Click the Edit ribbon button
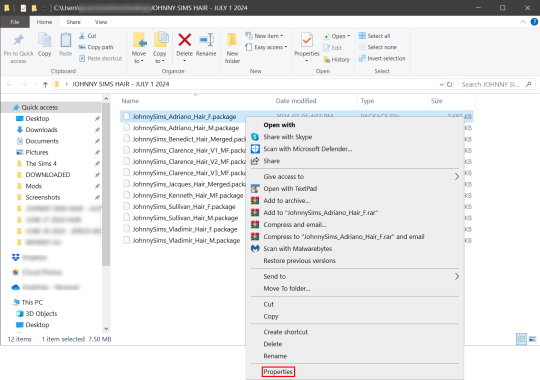 point(332,48)
